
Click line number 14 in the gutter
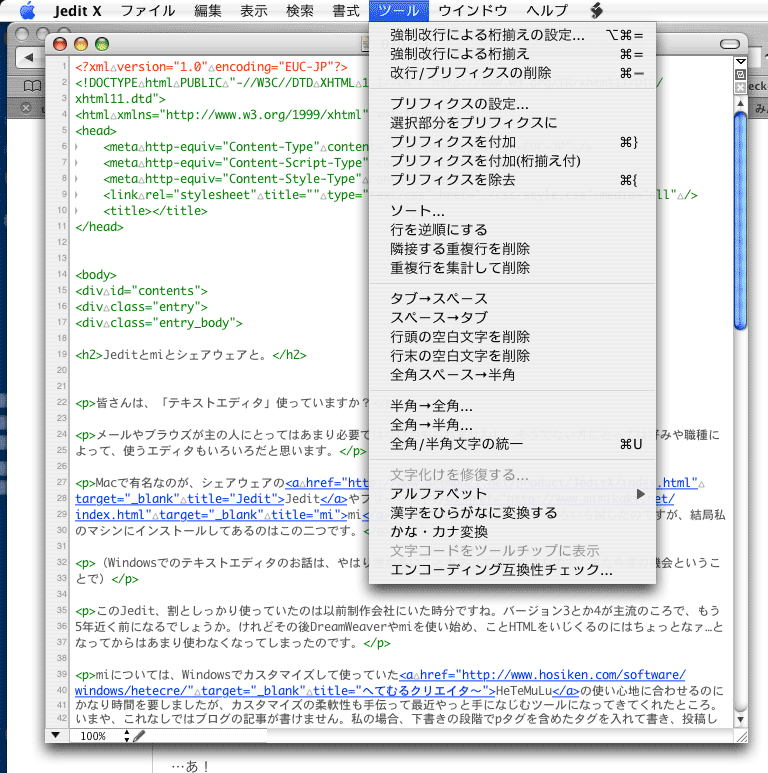point(62,274)
